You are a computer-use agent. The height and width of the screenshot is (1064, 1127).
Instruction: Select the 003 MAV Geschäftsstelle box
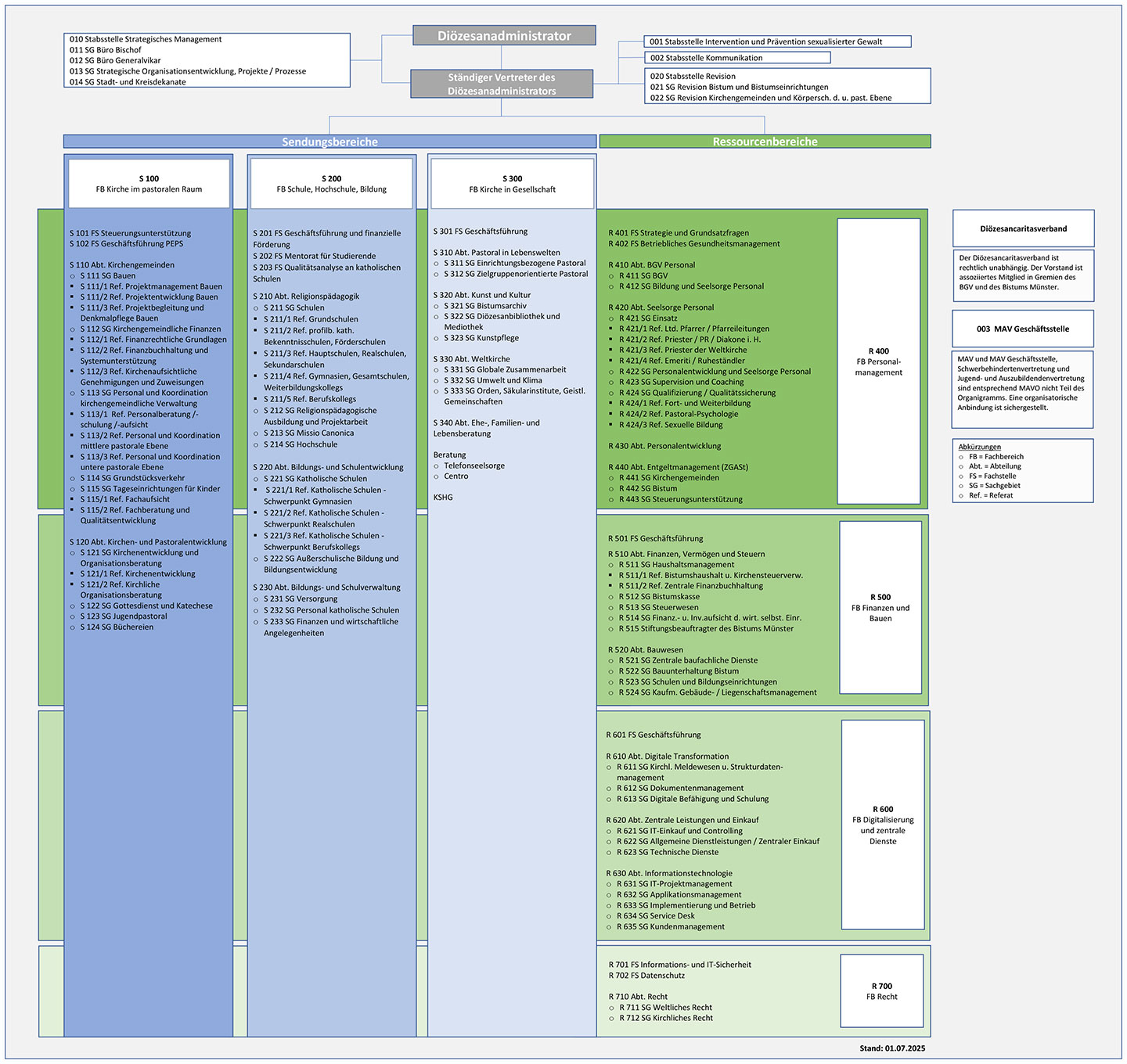pyautogui.click(x=1023, y=329)
